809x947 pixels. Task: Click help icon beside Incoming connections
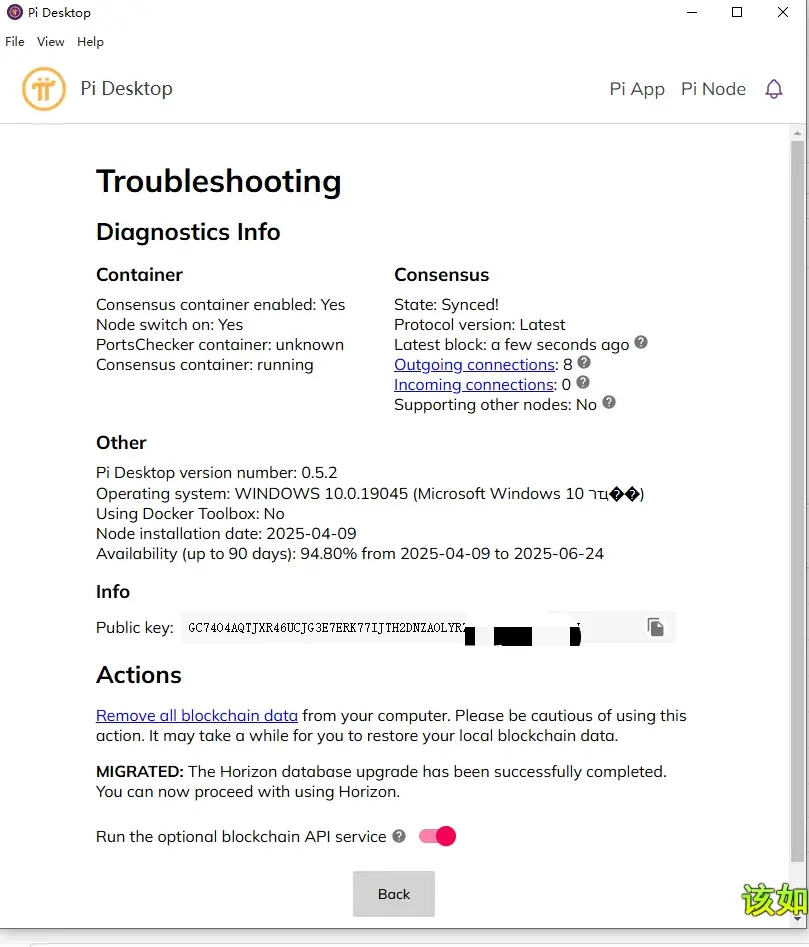[x=583, y=382]
